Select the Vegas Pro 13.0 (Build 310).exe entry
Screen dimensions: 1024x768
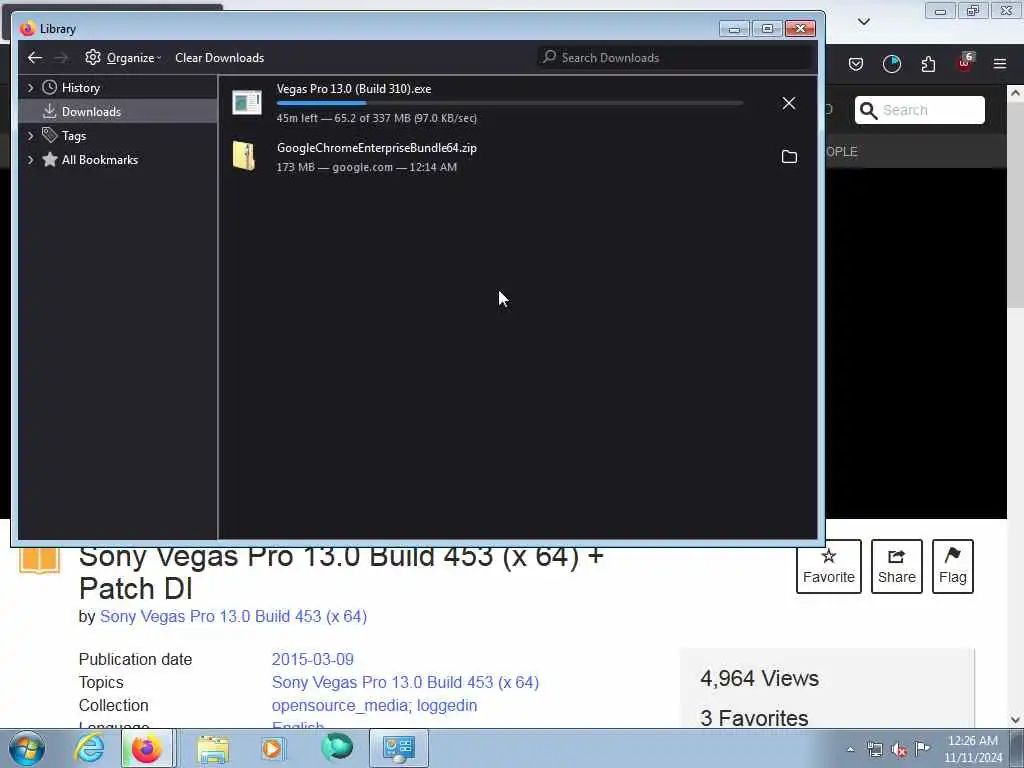[517, 103]
